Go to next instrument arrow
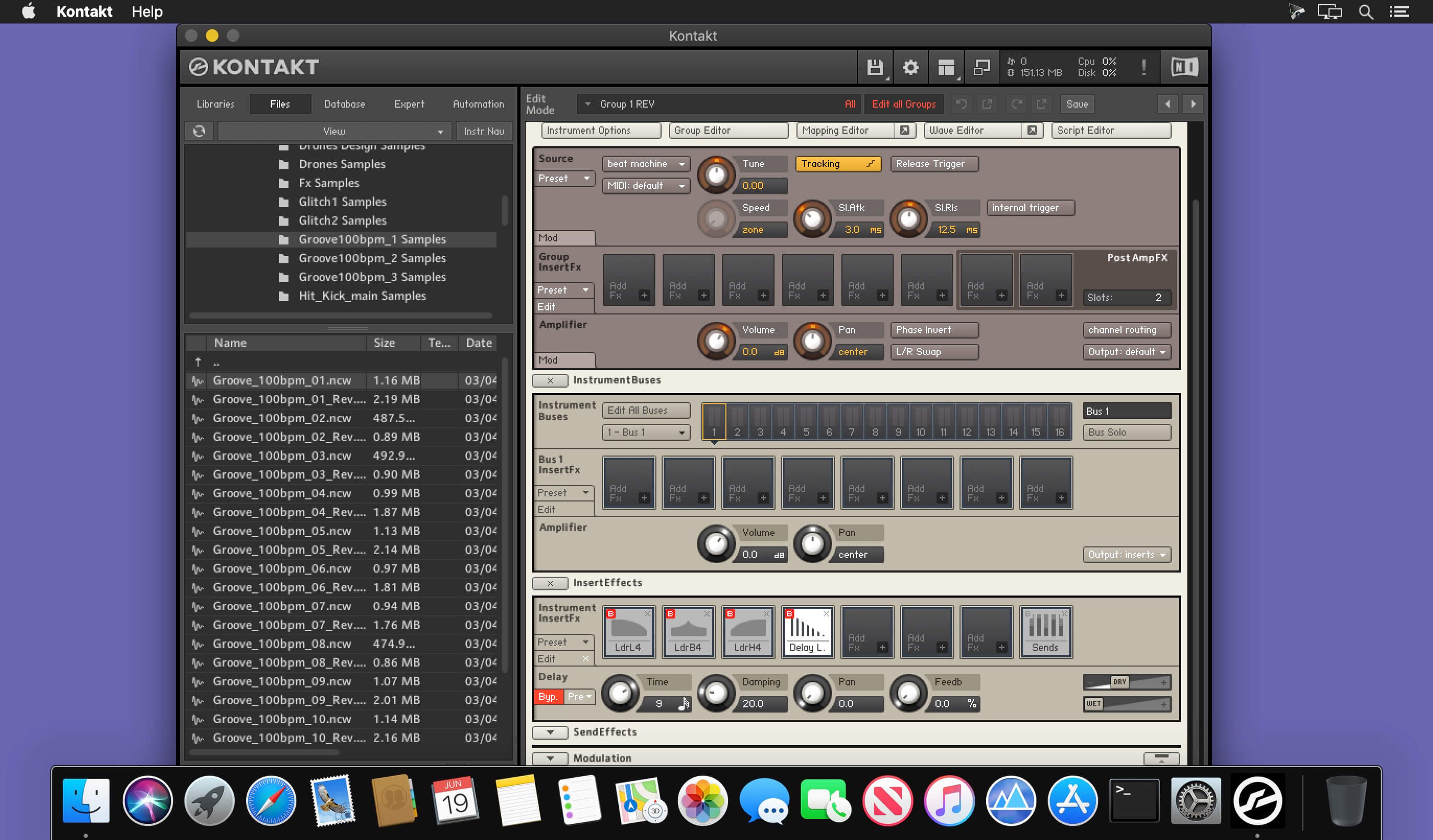This screenshot has height=840, width=1433. coord(1193,104)
